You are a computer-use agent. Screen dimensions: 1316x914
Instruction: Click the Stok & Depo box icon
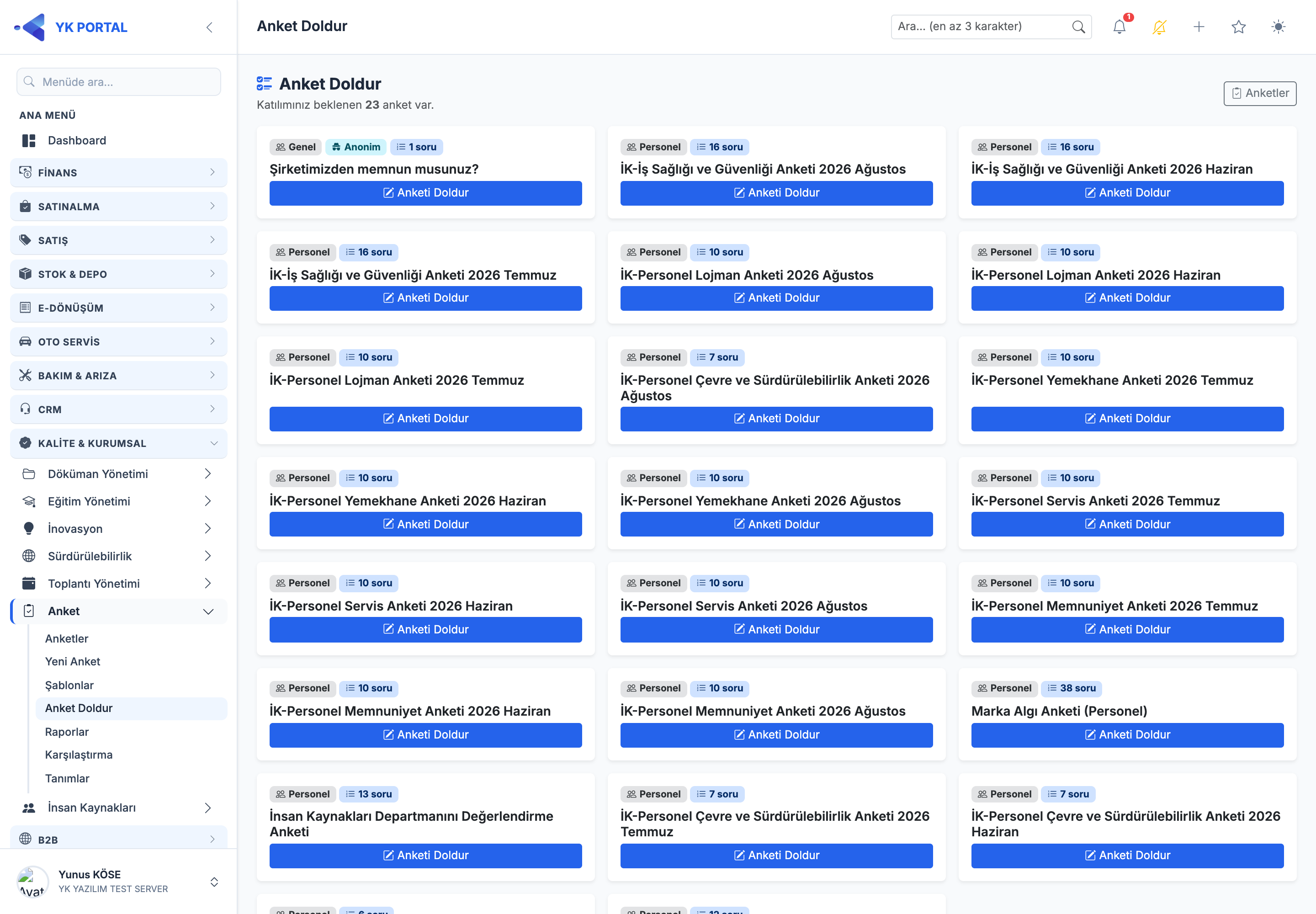pos(25,274)
